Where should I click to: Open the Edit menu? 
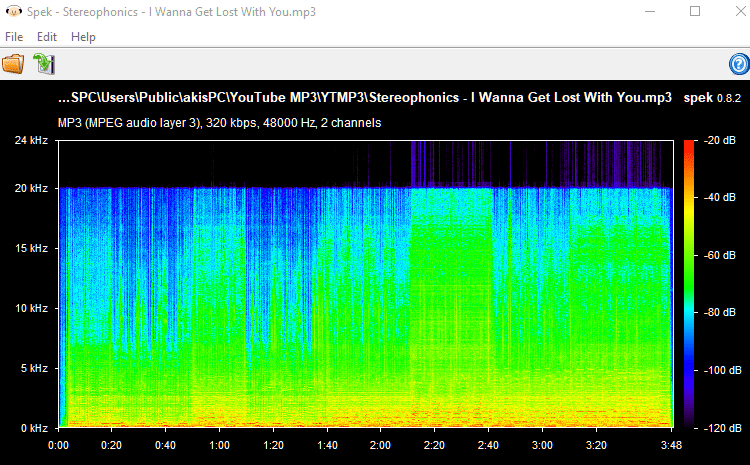47,37
